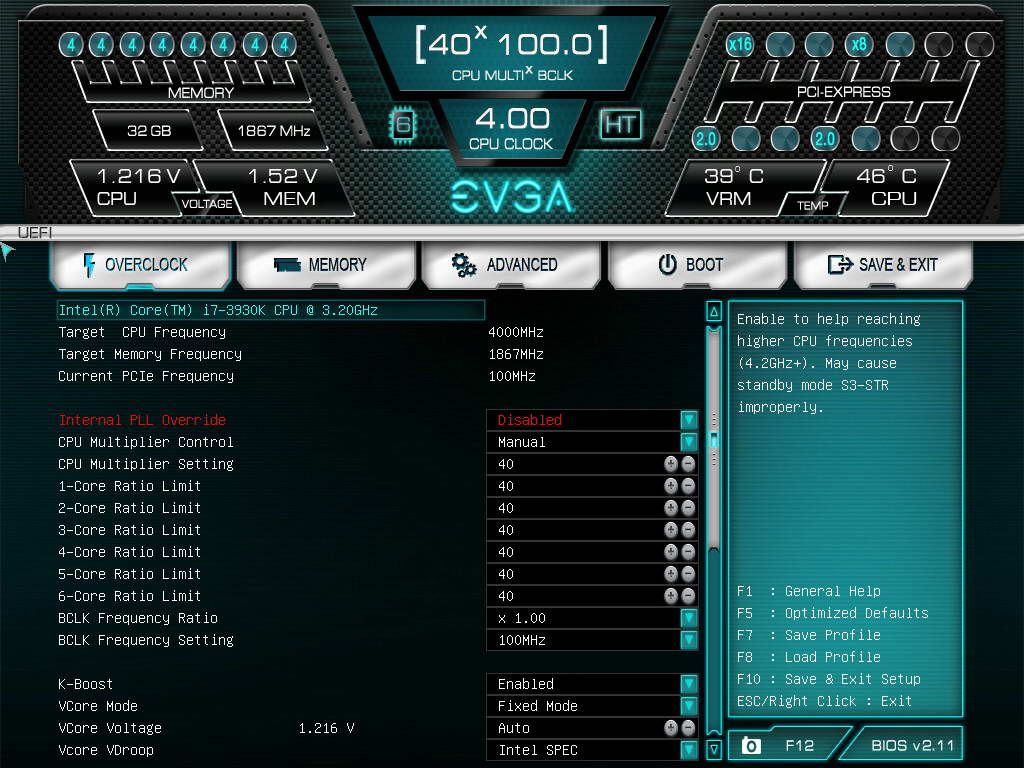Increase 2-Core Ratio Limit with plus
The width and height of the screenshot is (1024, 768).
click(670, 507)
